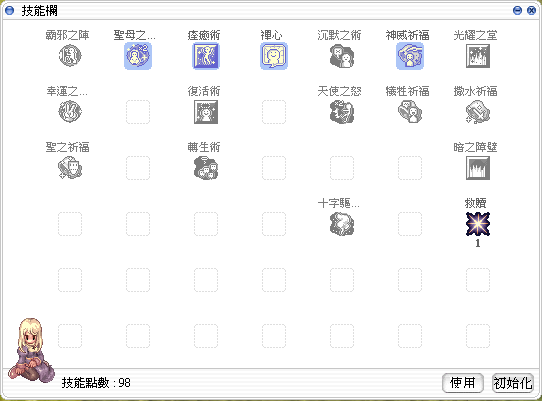Viewport: 542px width, 401px height.
Task: Click the 撒水祈福 skill icon
Action: click(478, 112)
